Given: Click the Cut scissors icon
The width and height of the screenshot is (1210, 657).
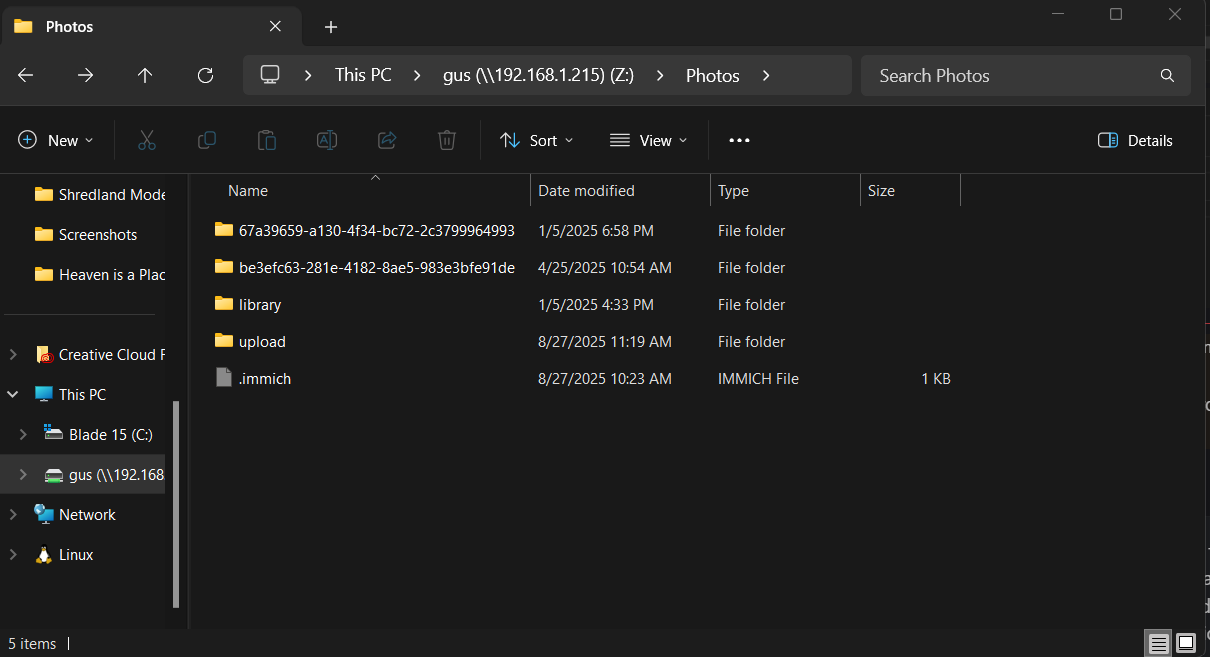Looking at the screenshot, I should 147,140.
